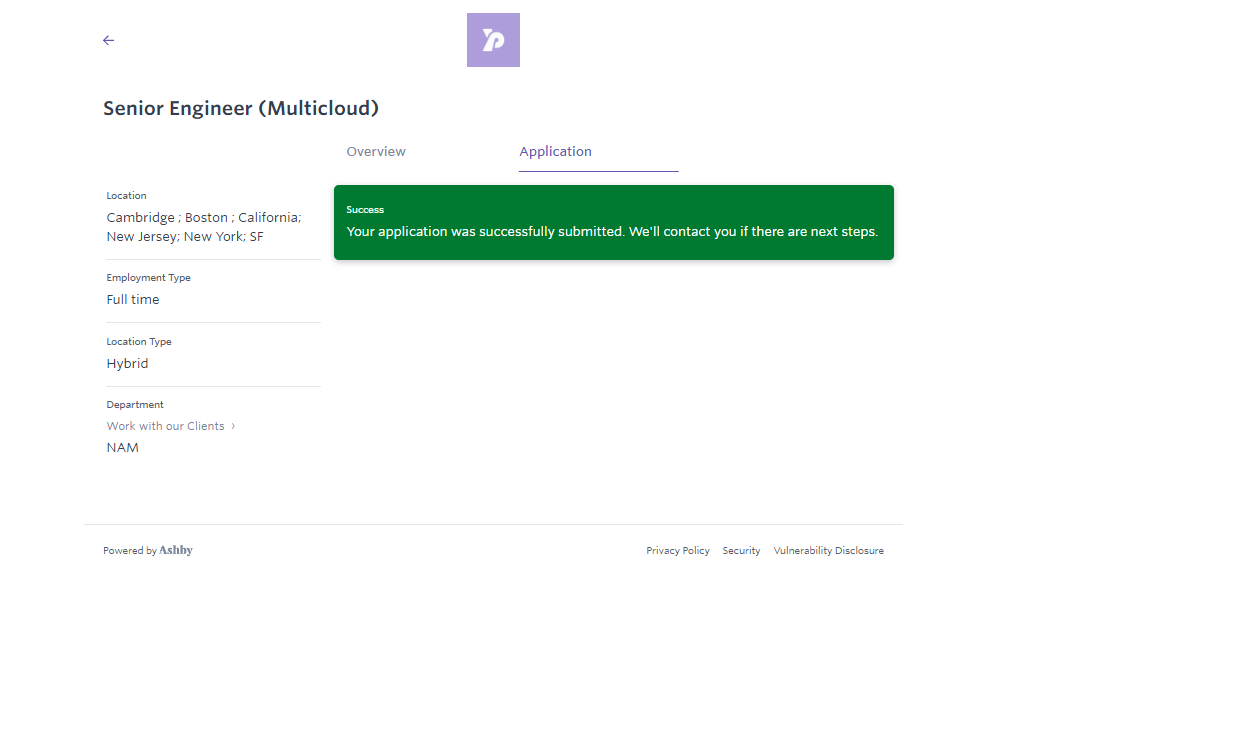Click the chevron after Work with our Clients
Image resolution: width=1233 pixels, height=736 pixels.
click(x=233, y=426)
